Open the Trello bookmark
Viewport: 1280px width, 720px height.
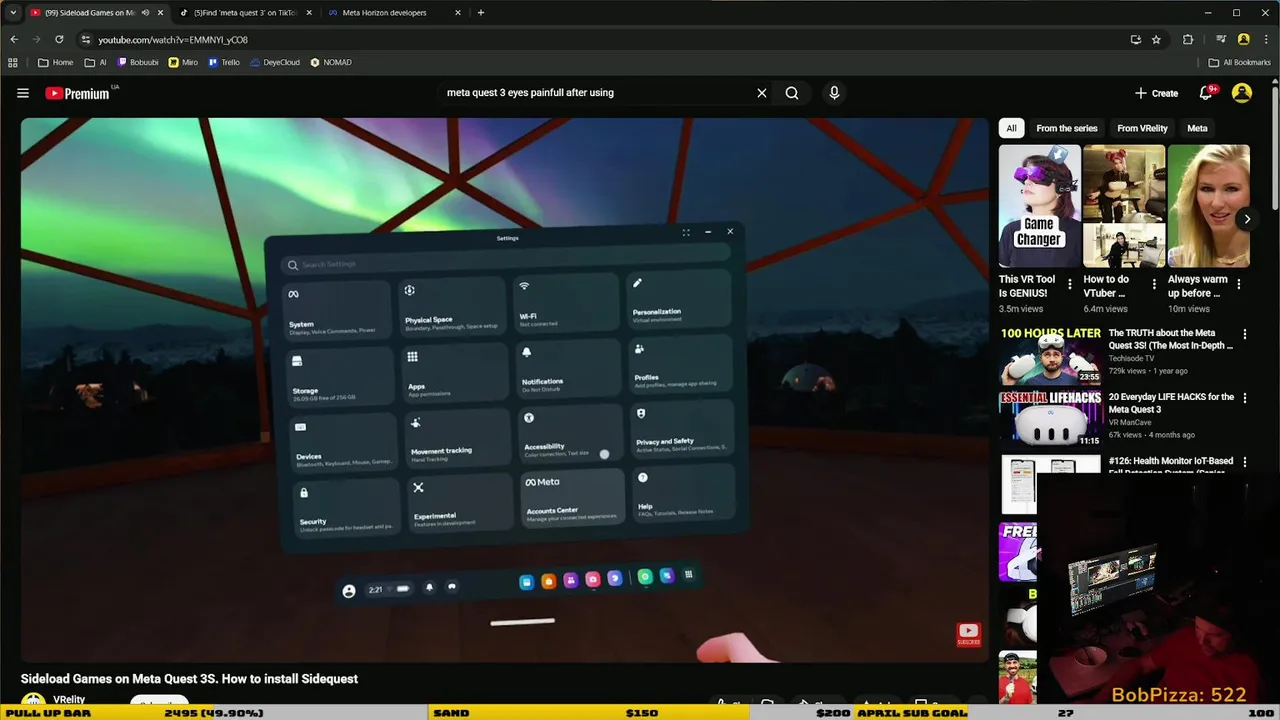224,62
